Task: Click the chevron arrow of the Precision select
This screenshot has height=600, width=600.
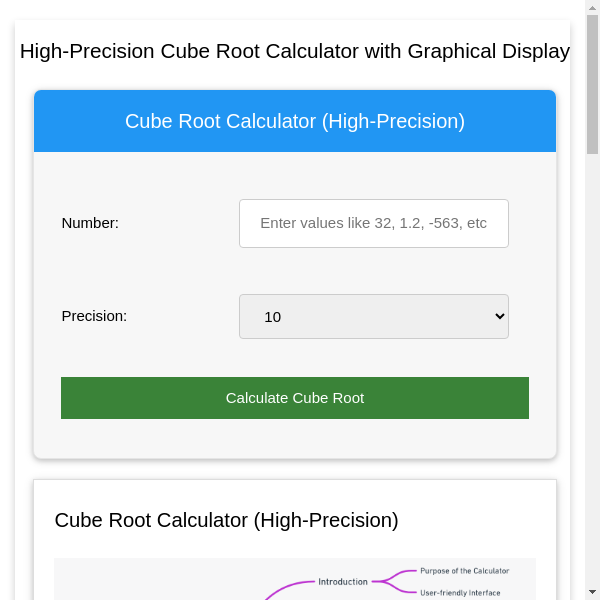Action: (x=501, y=316)
